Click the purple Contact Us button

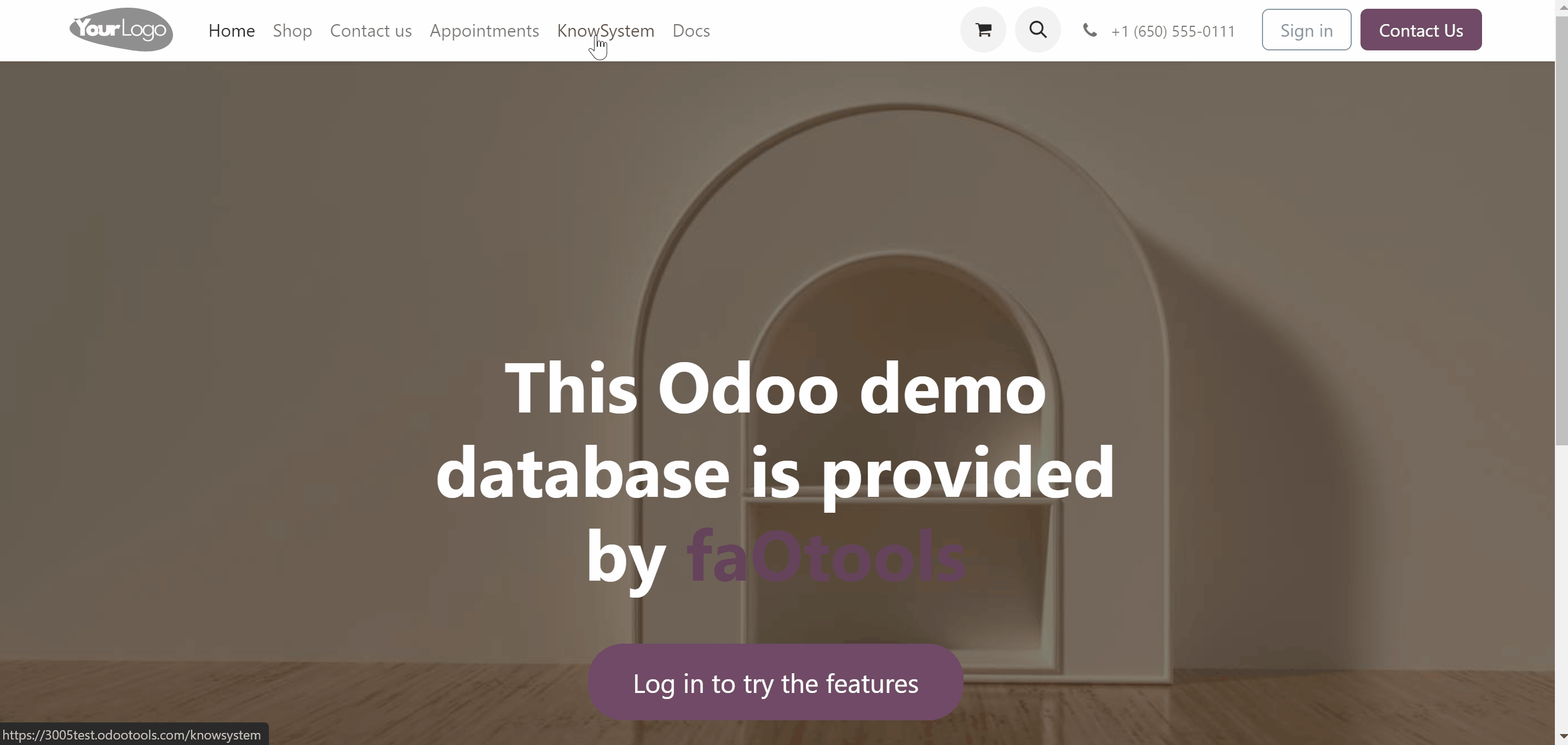[1421, 30]
